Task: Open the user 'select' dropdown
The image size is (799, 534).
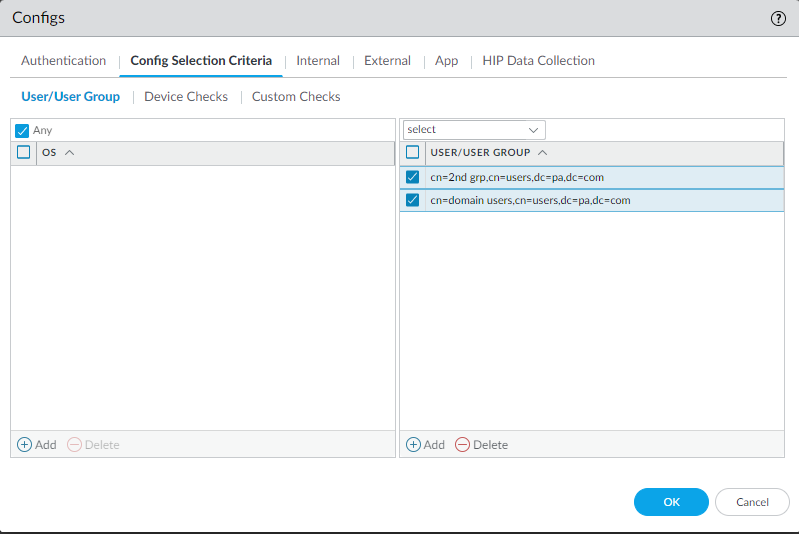Action: point(474,130)
